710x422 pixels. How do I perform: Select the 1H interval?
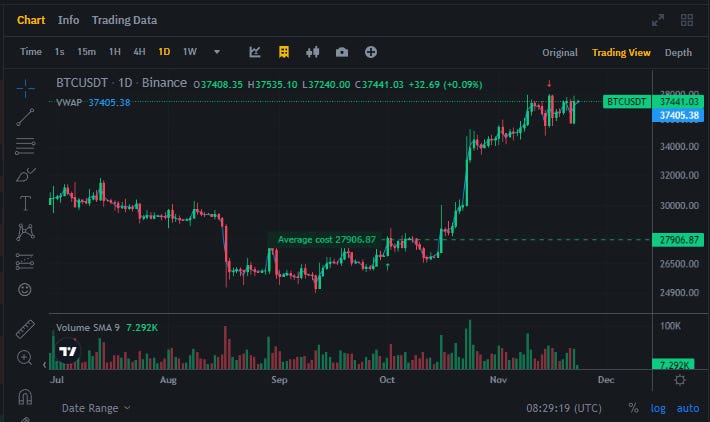[115, 52]
